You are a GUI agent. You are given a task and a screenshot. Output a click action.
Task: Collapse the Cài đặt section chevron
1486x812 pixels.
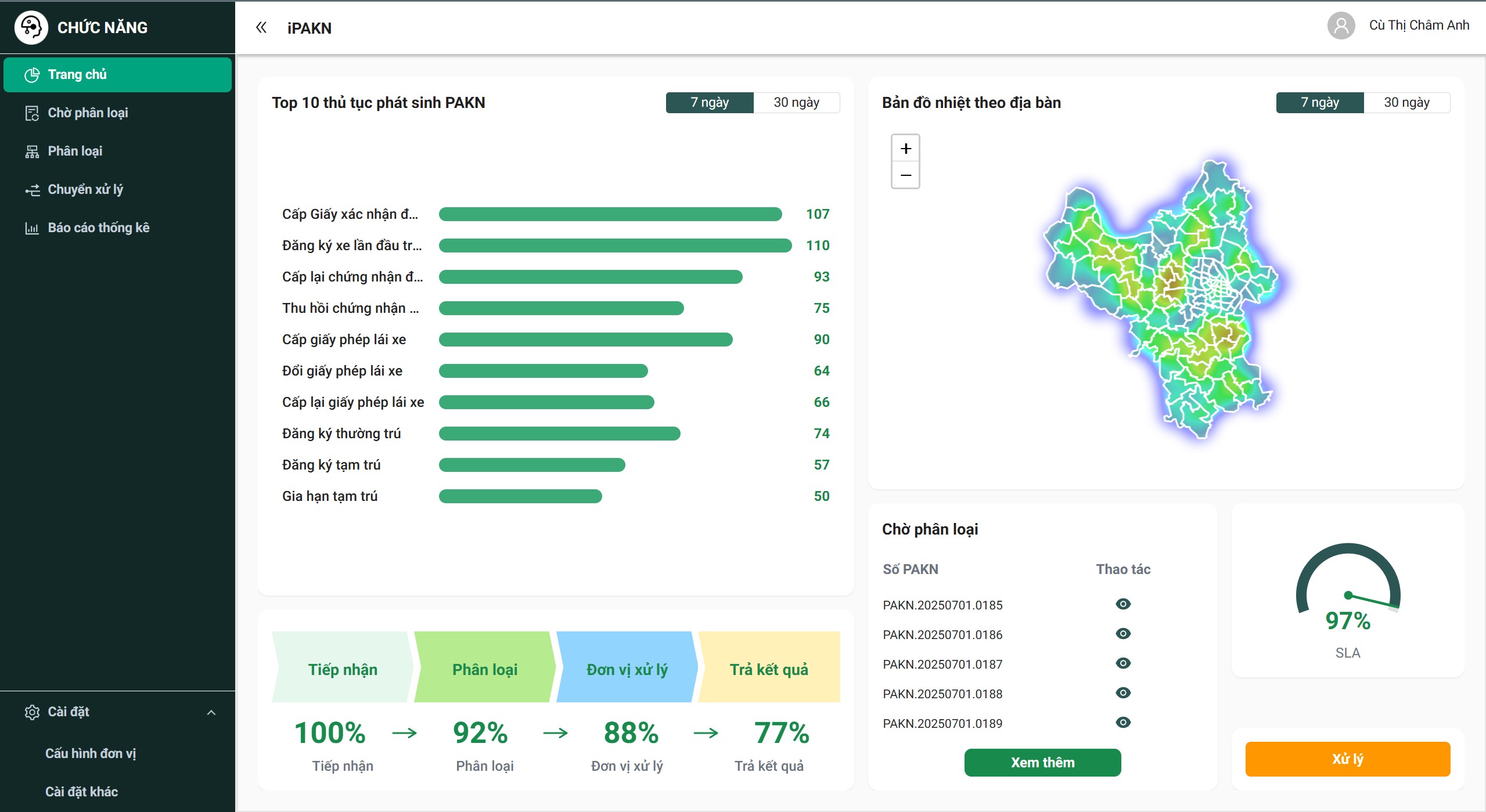point(211,712)
